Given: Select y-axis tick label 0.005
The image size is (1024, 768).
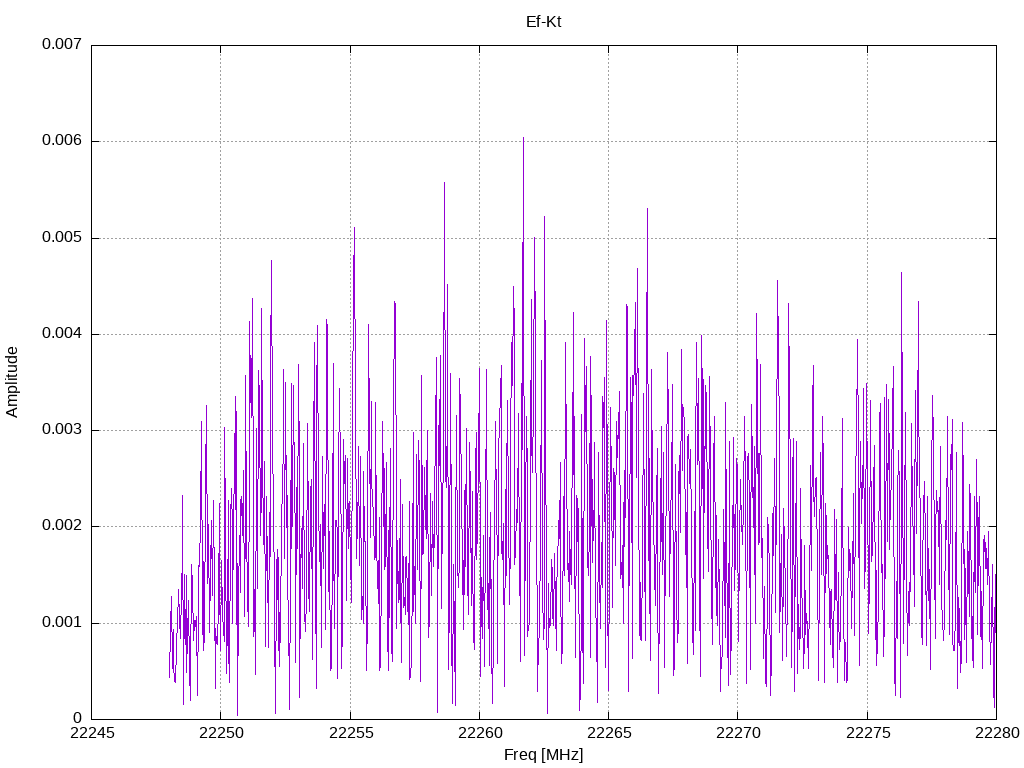Looking at the screenshot, I should click(62, 237).
